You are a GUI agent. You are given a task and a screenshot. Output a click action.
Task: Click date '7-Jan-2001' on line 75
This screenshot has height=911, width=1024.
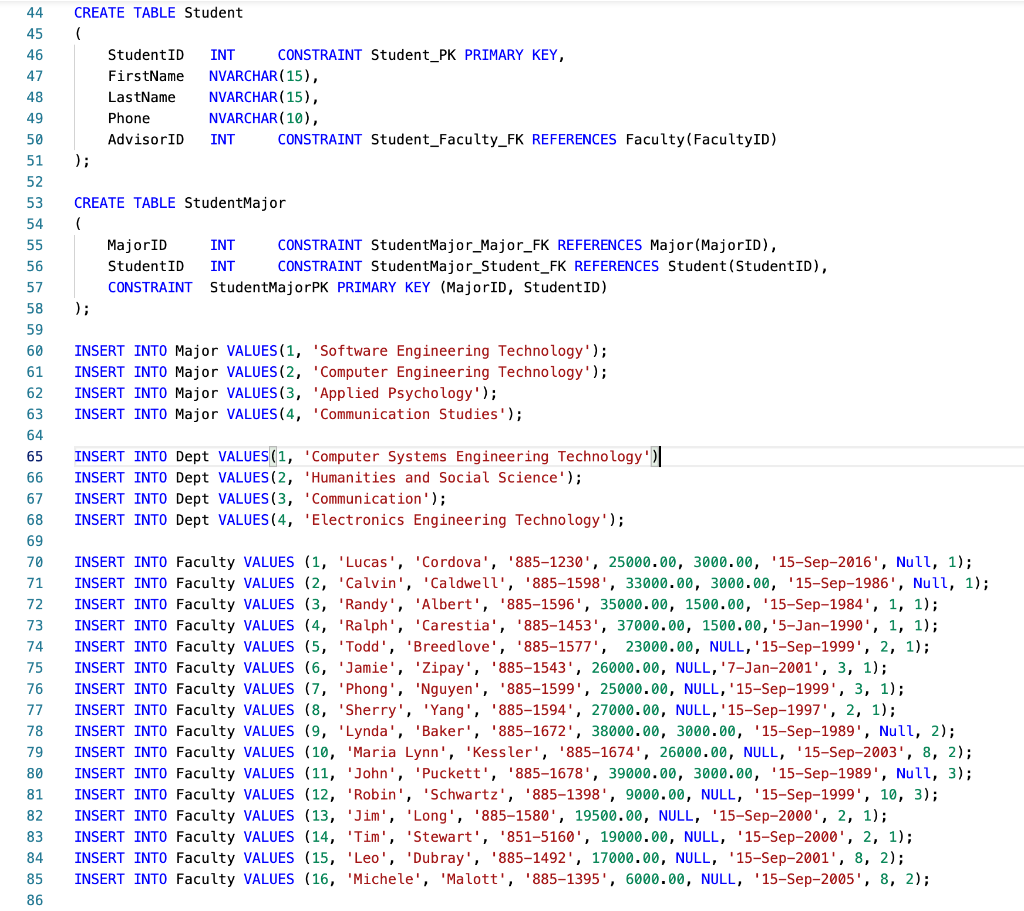click(x=770, y=668)
